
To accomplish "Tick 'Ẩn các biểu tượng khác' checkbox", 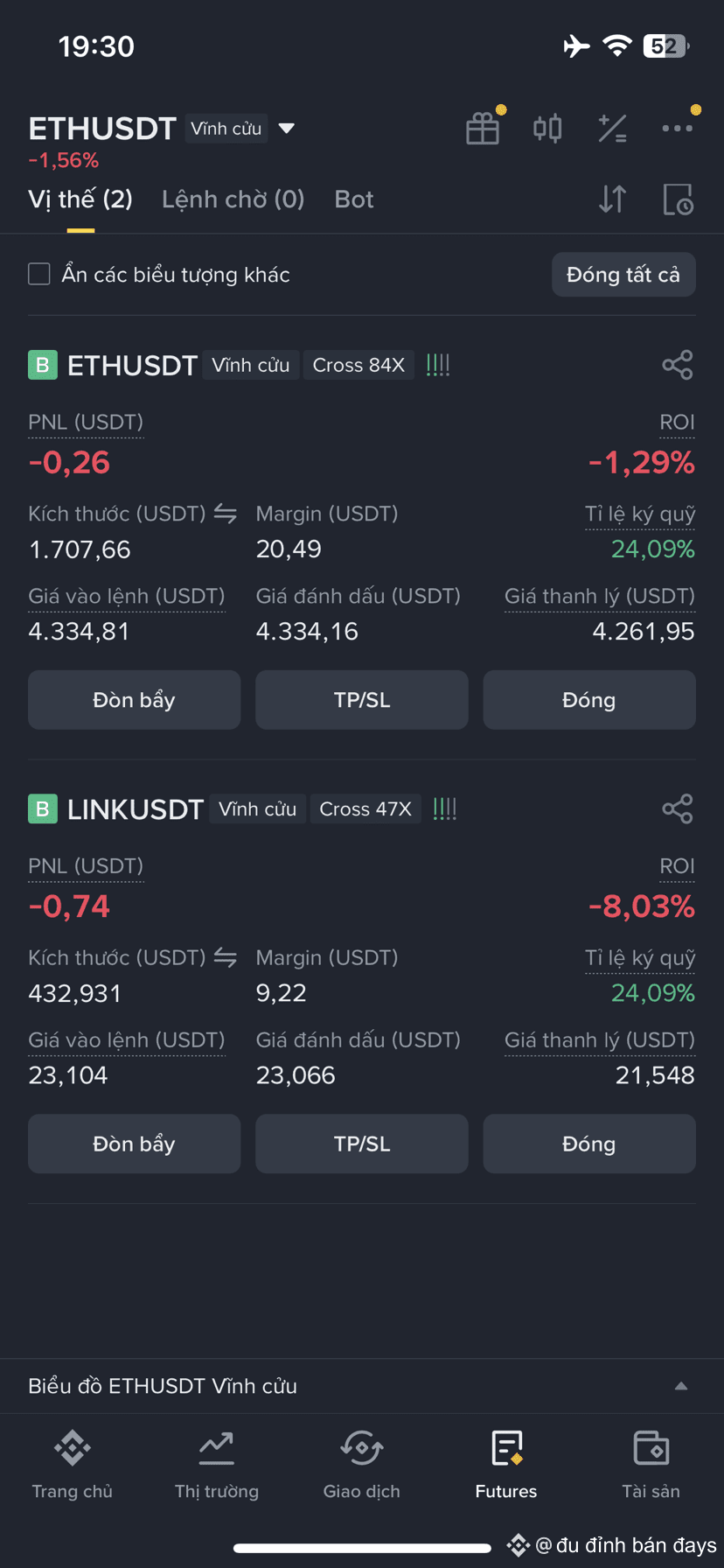I will 39,275.
